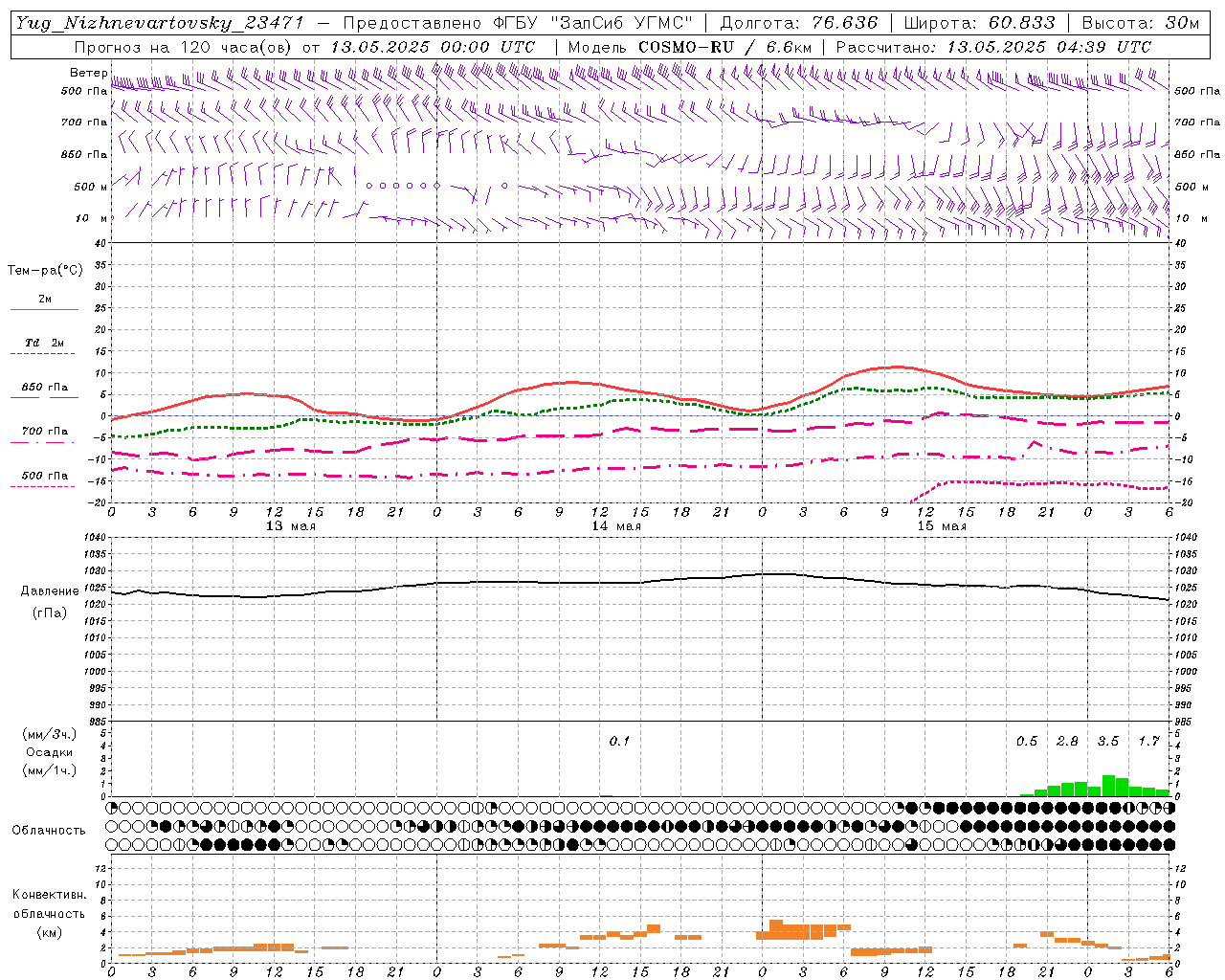Click the '13 мая' date label
This screenshot has width=1225, height=980.
pos(291,526)
